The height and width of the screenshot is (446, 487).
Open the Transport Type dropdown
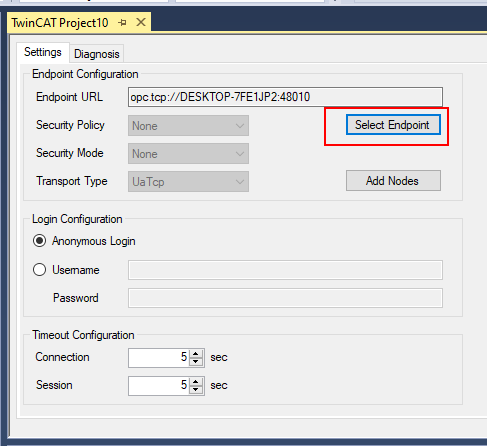pyautogui.click(x=188, y=182)
